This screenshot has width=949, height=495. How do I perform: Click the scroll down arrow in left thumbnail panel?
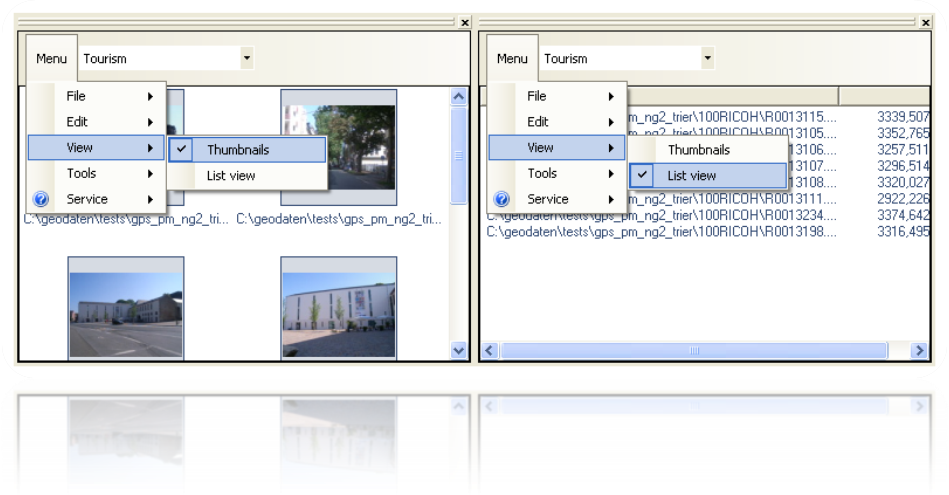click(459, 350)
